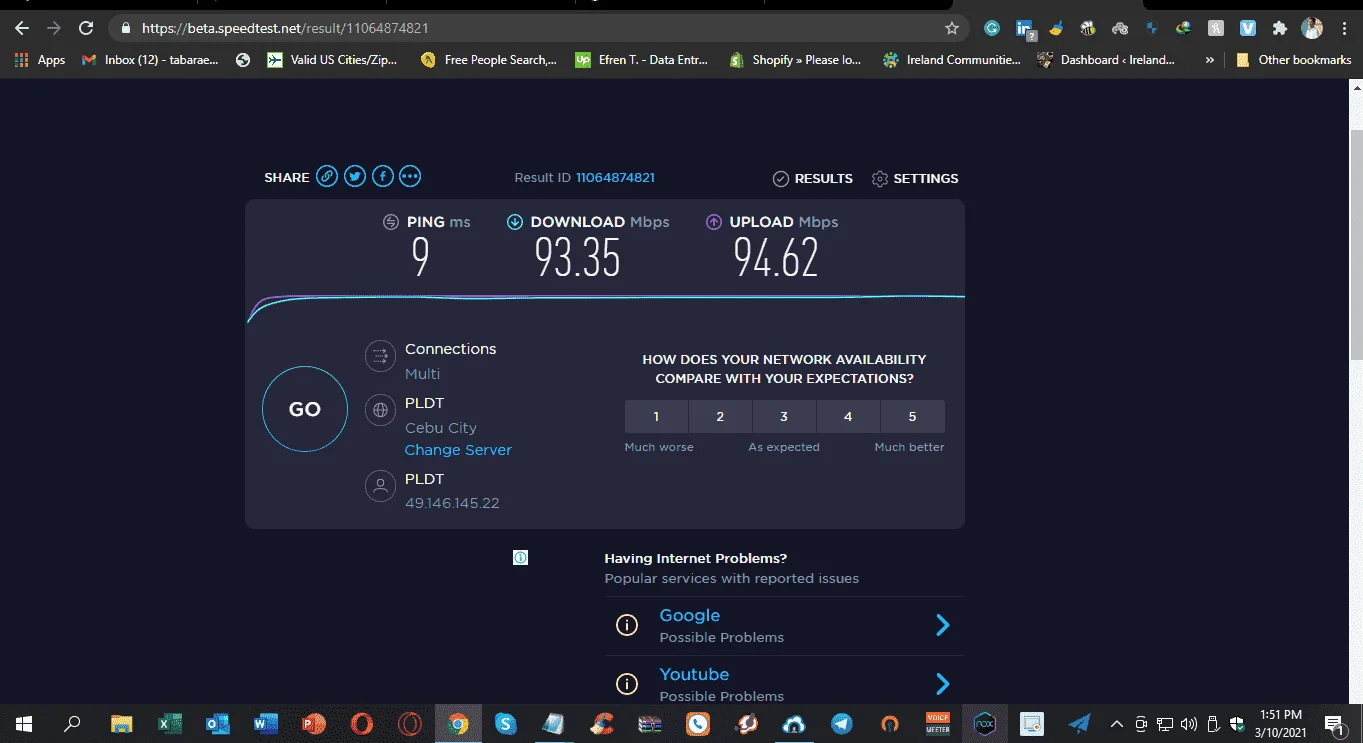1363x743 pixels.
Task: Open the Shopify bookmark
Action: [x=795, y=60]
